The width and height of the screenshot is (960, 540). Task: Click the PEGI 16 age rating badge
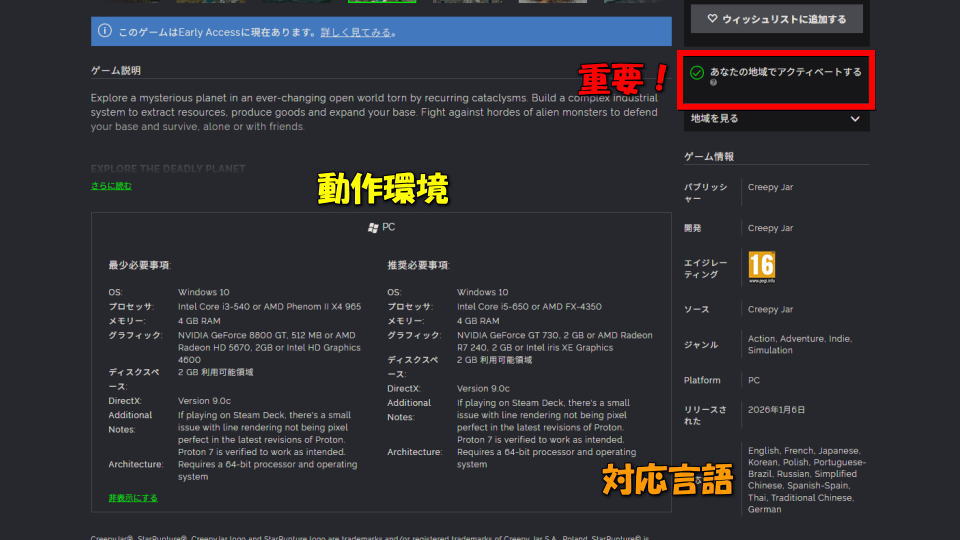[x=761, y=267]
